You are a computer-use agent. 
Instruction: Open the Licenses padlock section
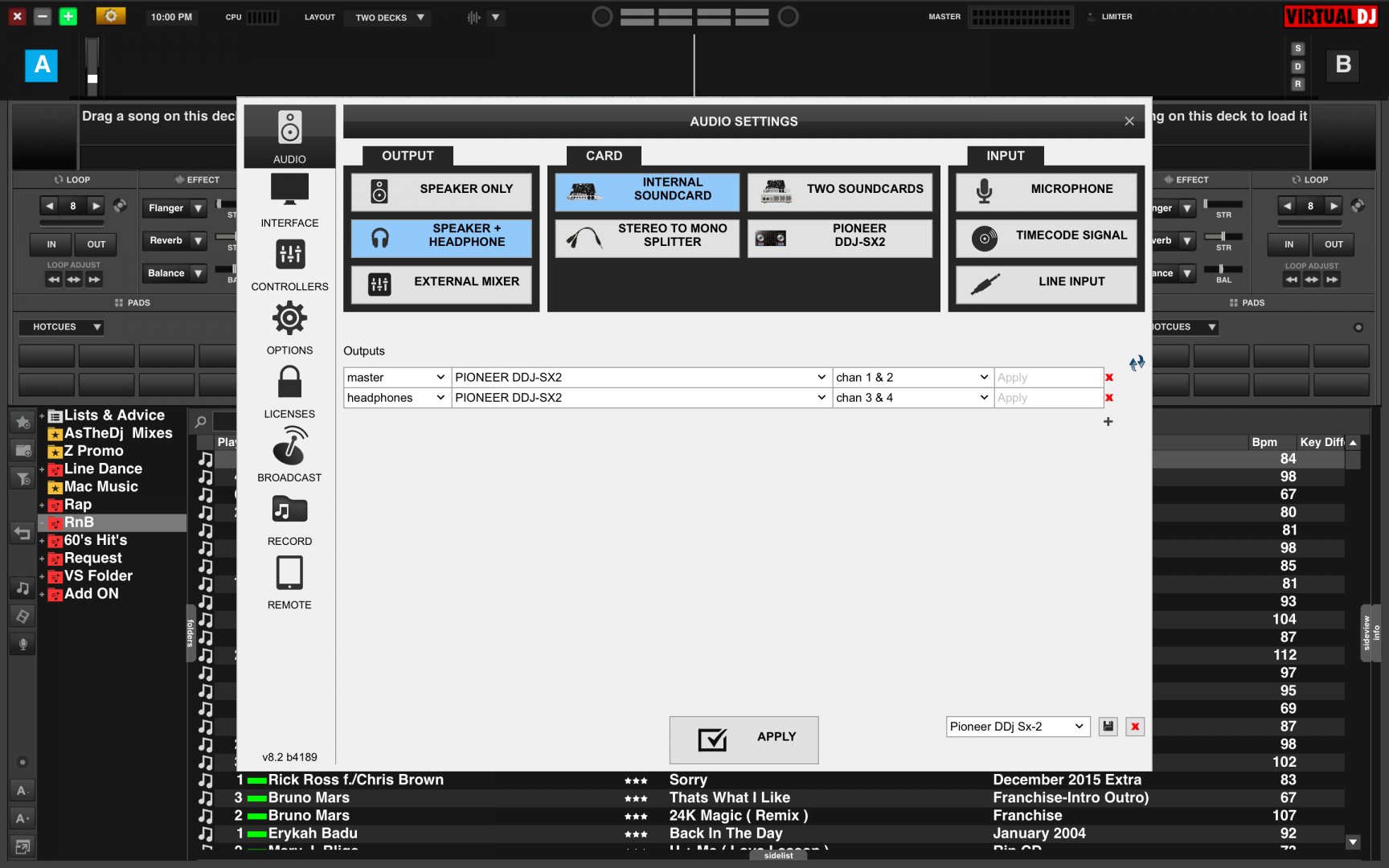coord(289,391)
